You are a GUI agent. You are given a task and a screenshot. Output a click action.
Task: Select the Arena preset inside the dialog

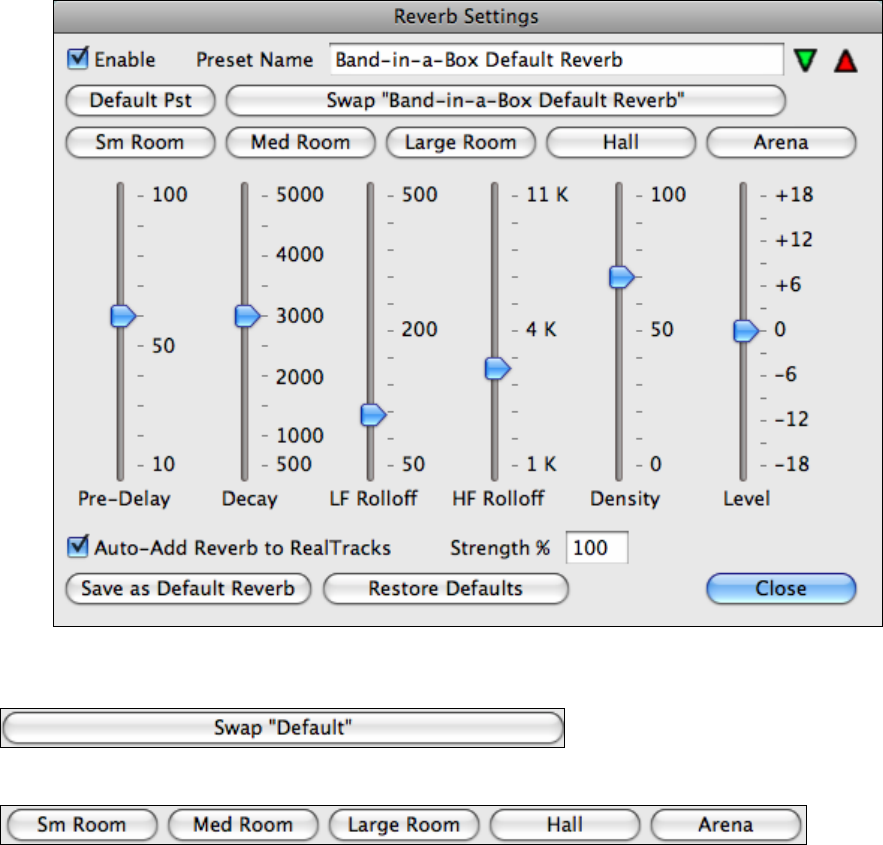coord(781,142)
